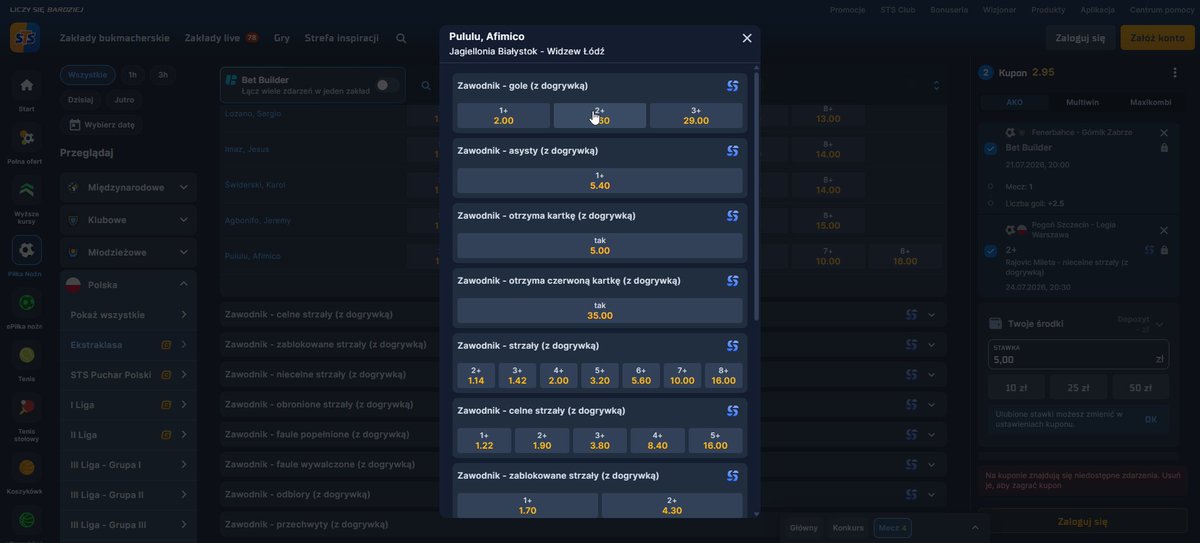
Task: Expand Zawodnik - niecelne strzały row chevron
Action: (932, 375)
